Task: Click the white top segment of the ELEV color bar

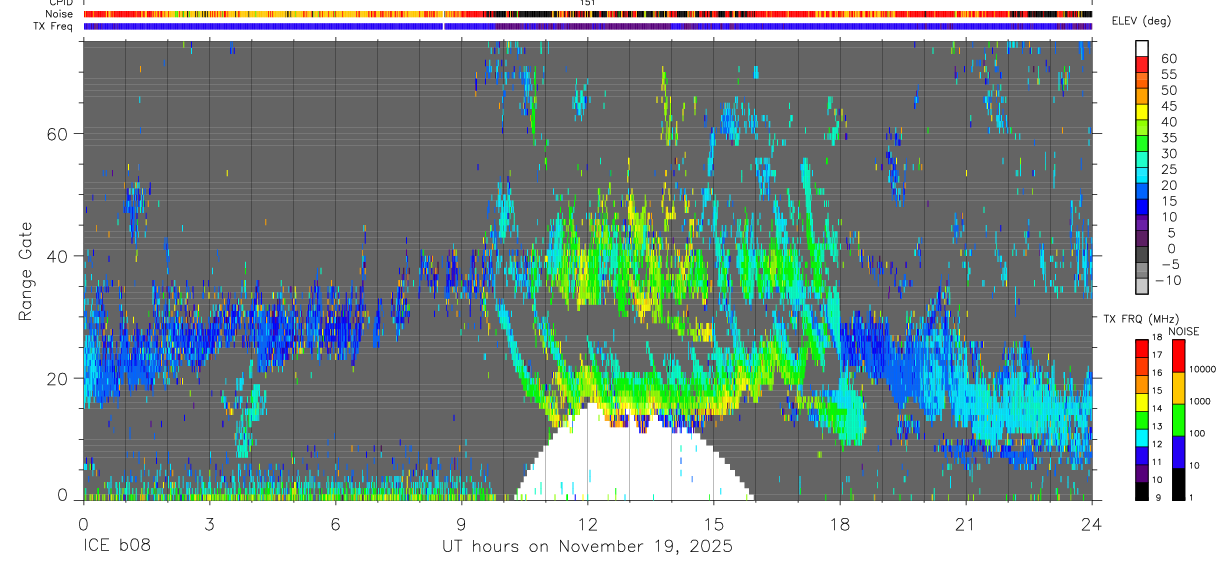Action: [x=1142, y=49]
